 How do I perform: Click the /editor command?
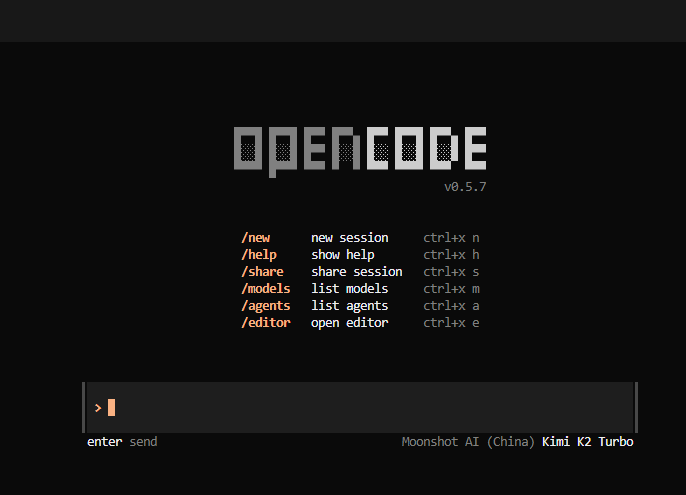click(x=266, y=323)
